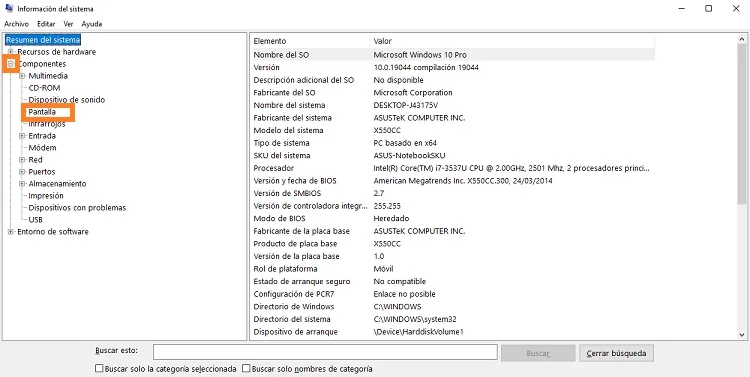The width and height of the screenshot is (750, 377).
Task: Click the Elemento column header
Action: coord(310,41)
